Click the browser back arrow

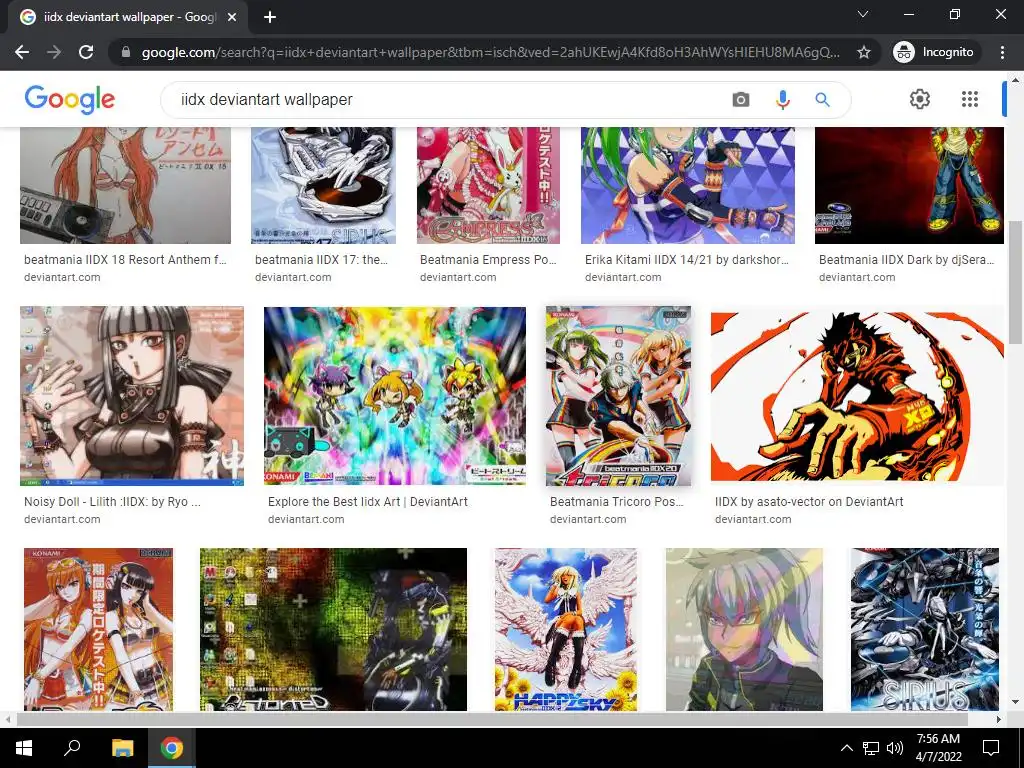click(22, 52)
